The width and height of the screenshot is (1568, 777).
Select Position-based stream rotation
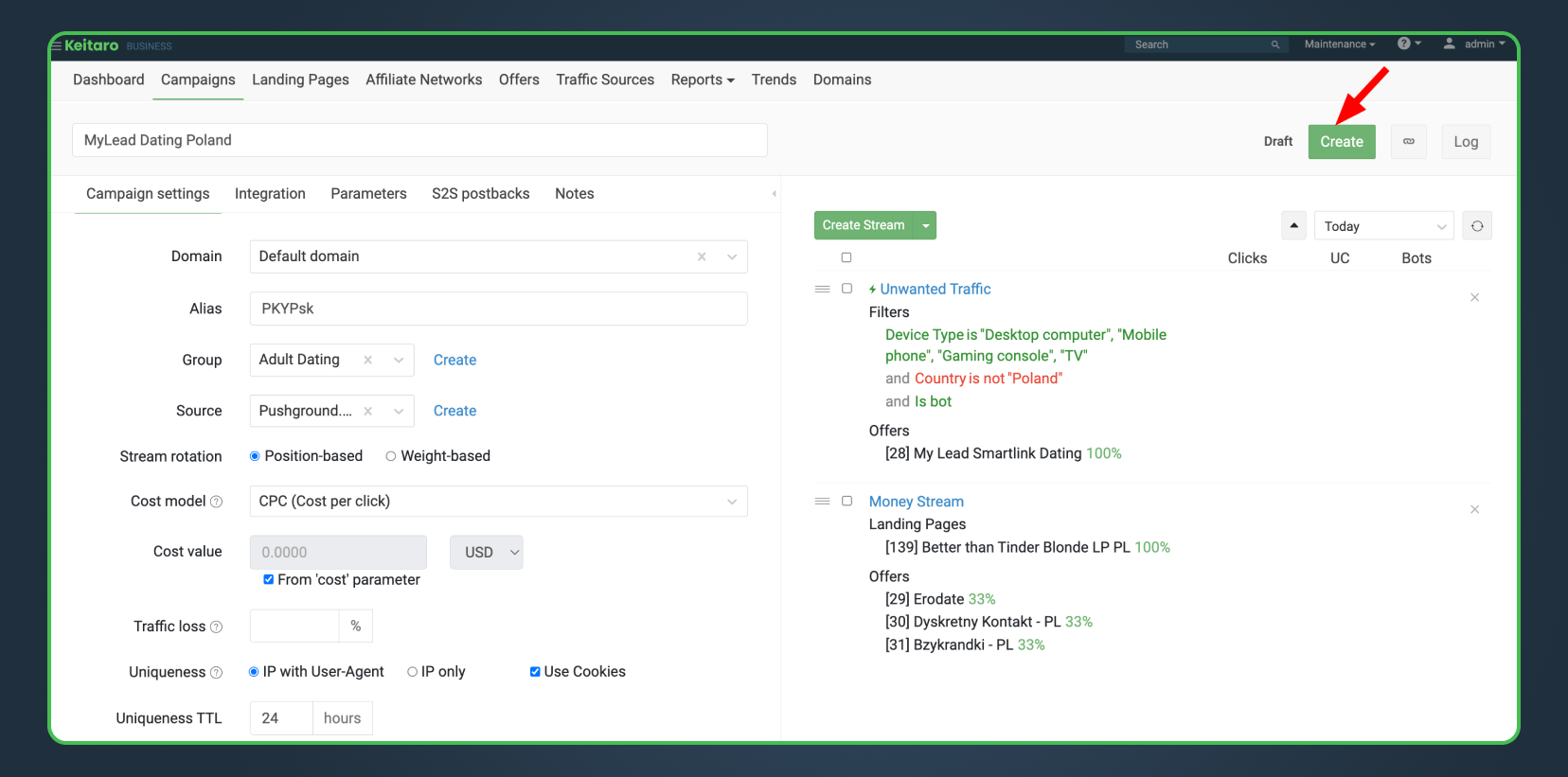(x=255, y=456)
